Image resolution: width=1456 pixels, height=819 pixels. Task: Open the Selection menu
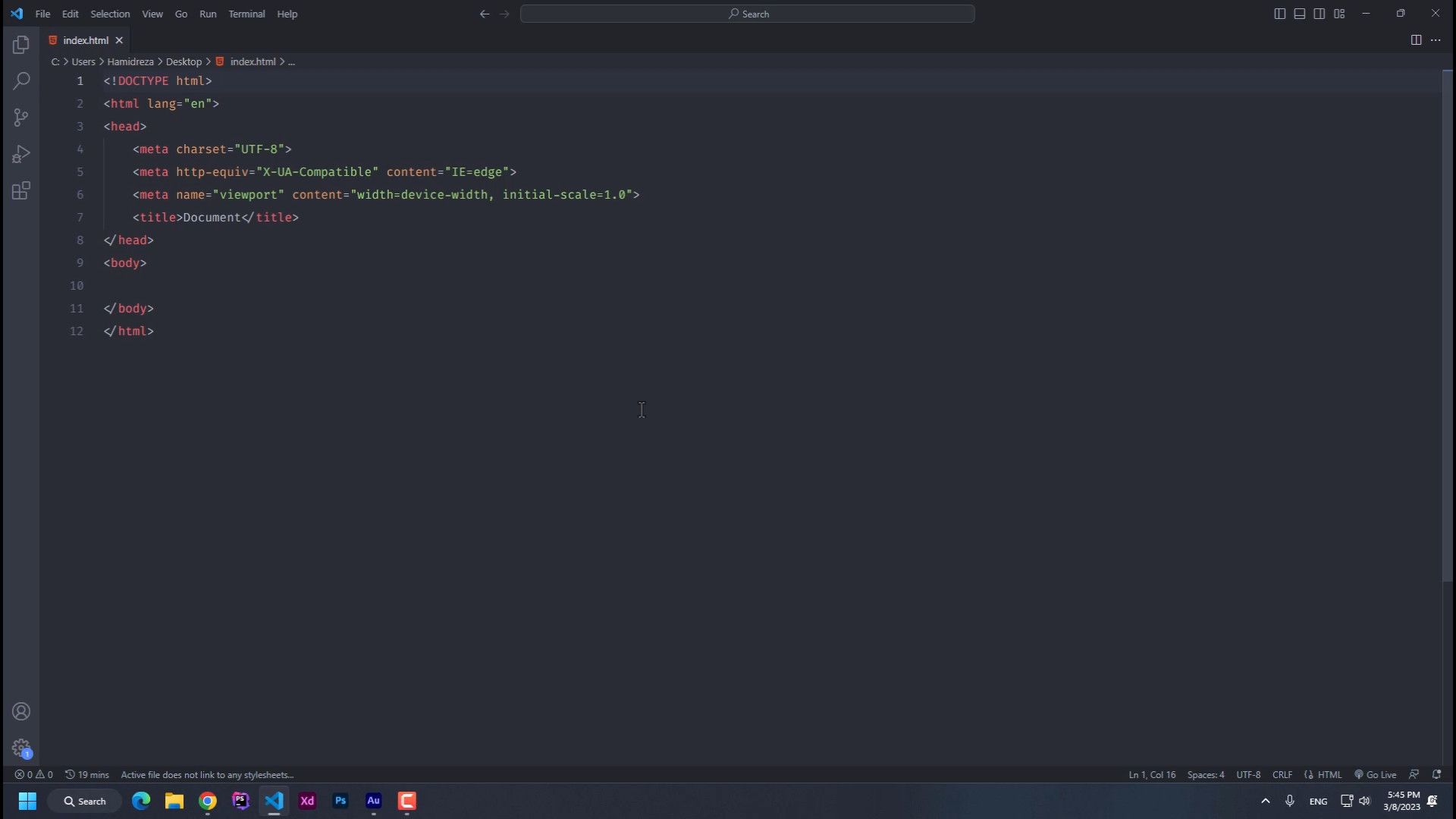[x=110, y=14]
